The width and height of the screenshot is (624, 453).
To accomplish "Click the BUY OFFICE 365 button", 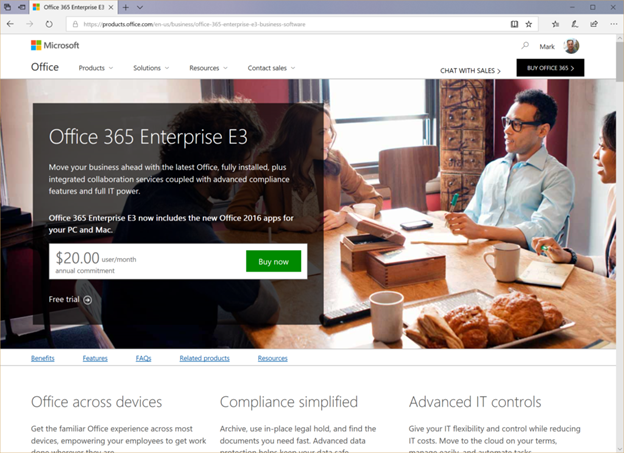I will point(550,68).
